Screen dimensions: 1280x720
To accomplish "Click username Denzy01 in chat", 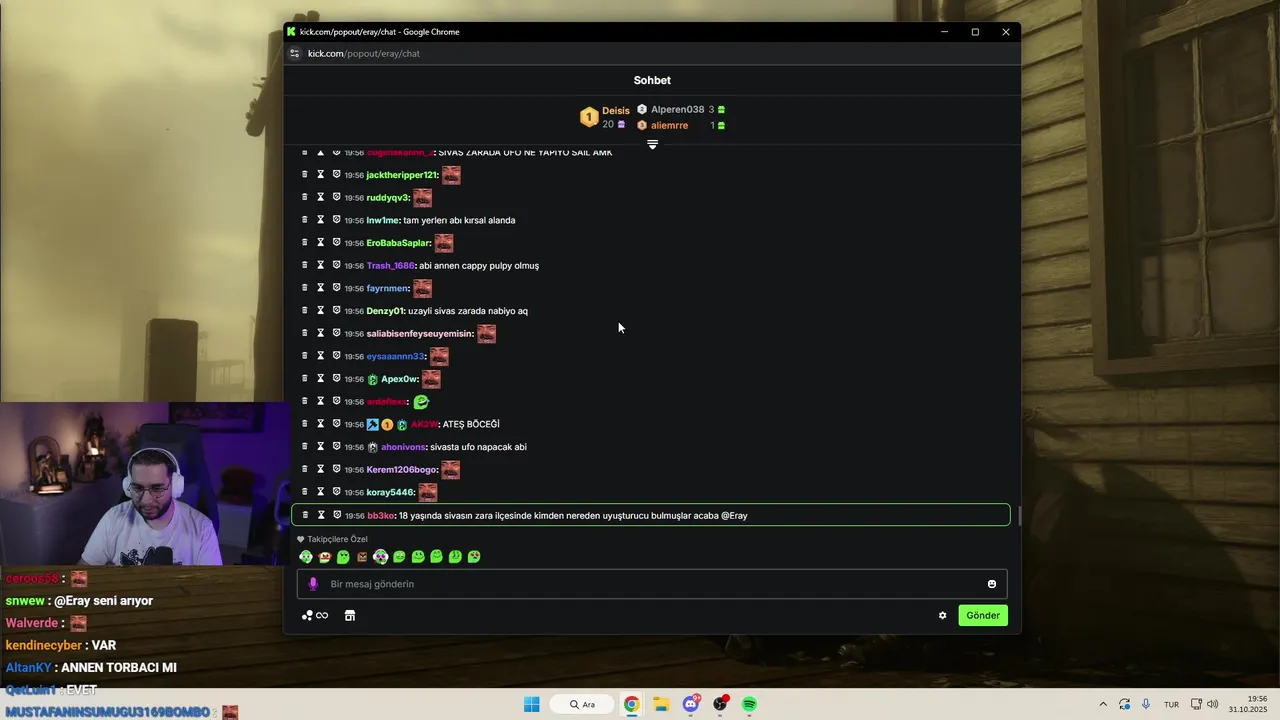I will 385,311.
